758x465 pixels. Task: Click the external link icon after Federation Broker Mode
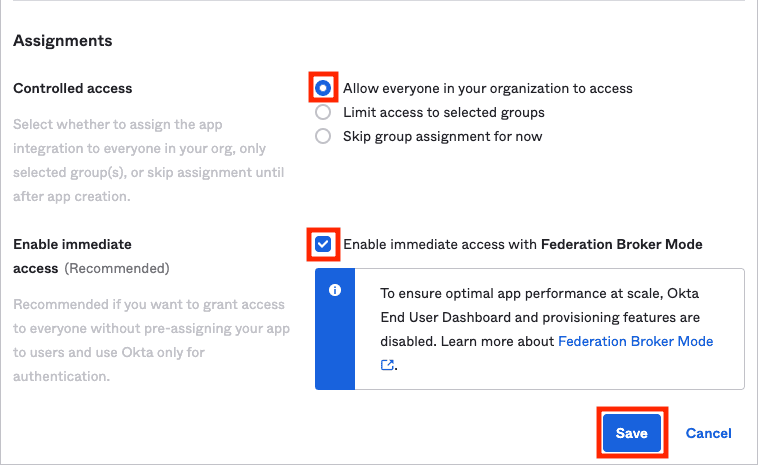click(x=387, y=365)
